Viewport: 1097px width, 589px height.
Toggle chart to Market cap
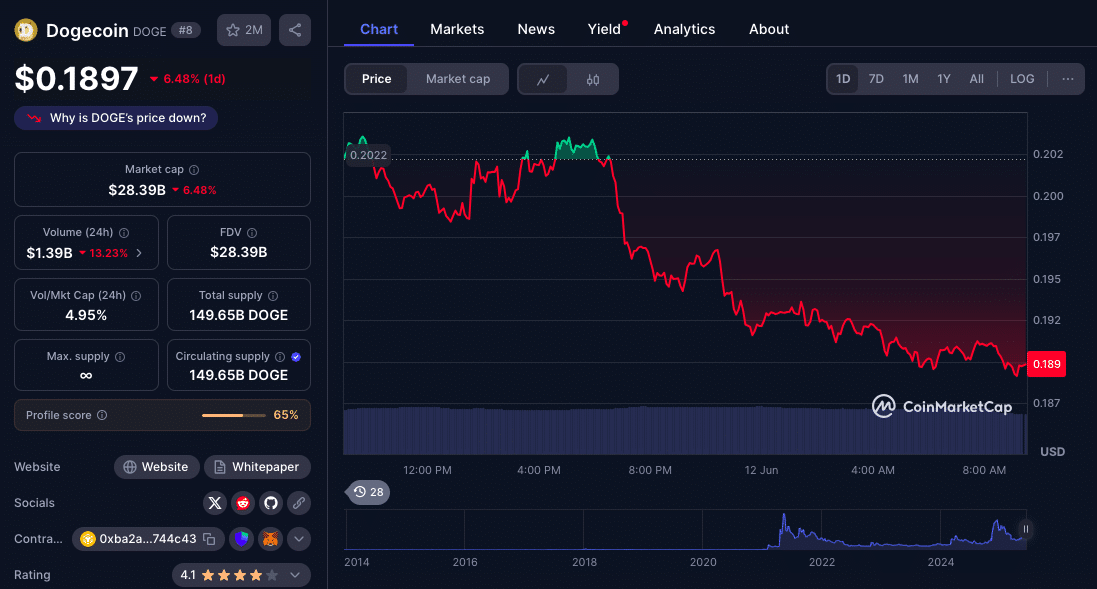(457, 79)
